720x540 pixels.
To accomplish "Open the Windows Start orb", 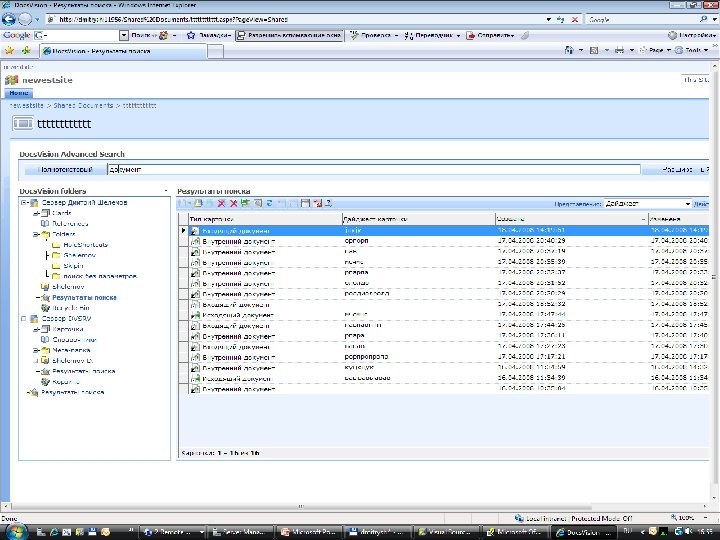I will [x=16, y=532].
